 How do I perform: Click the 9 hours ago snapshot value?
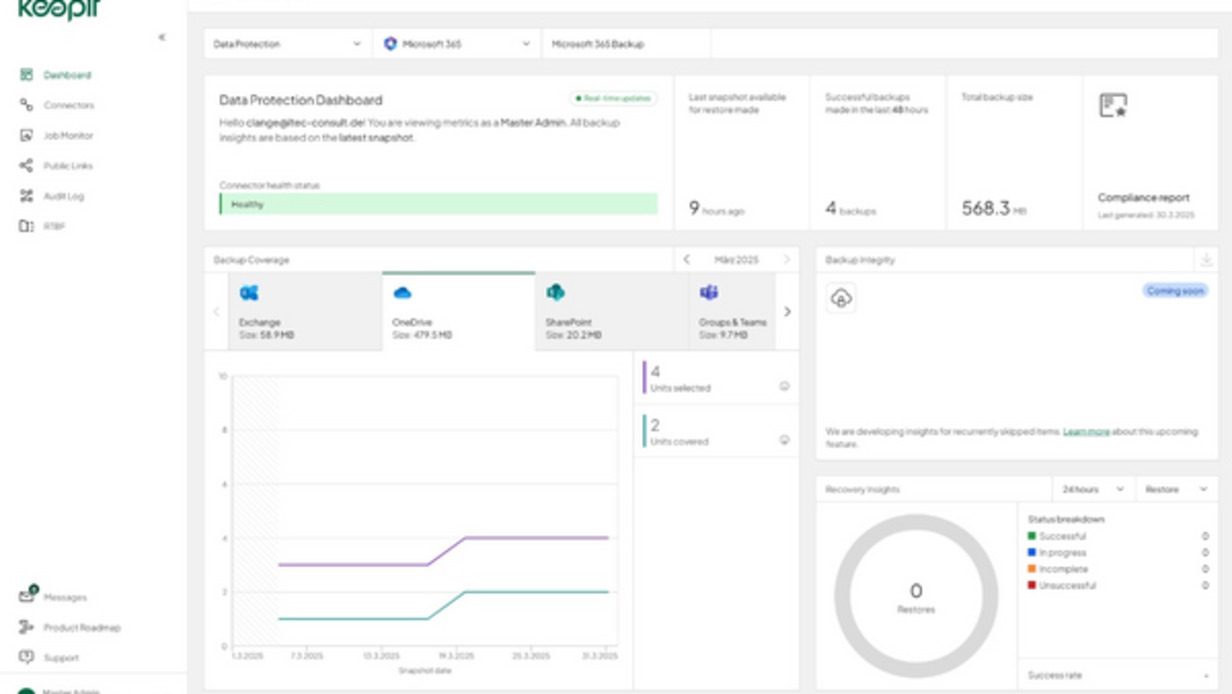716,209
